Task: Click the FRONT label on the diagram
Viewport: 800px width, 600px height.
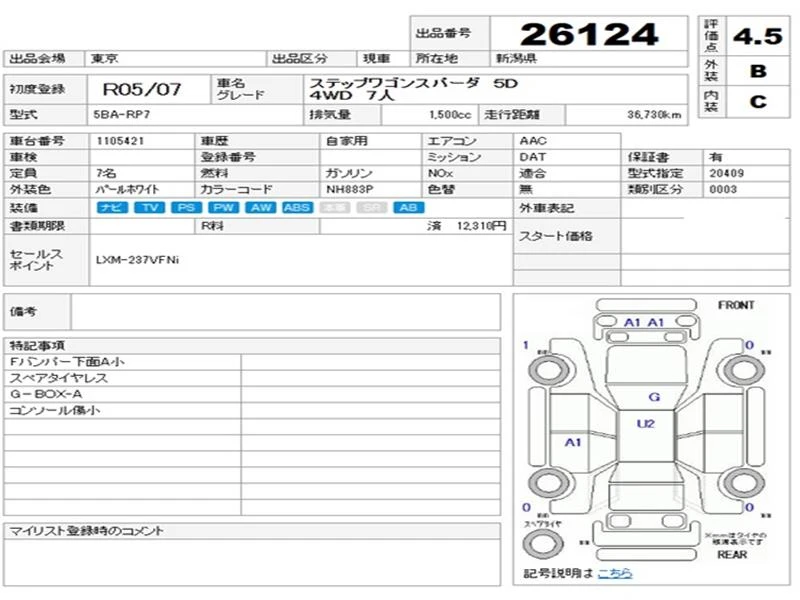Action: pos(735,305)
